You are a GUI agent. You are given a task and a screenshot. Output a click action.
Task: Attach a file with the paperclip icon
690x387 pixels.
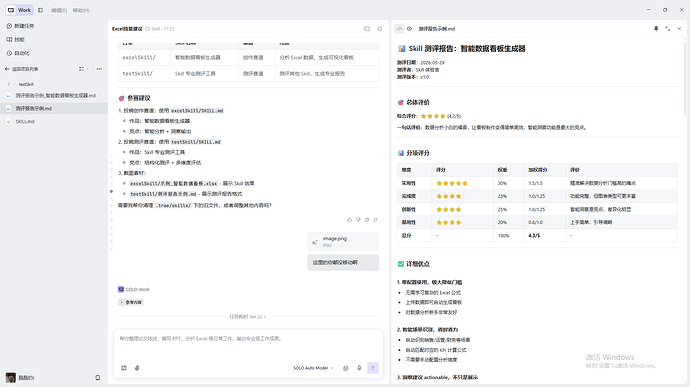[137, 368]
